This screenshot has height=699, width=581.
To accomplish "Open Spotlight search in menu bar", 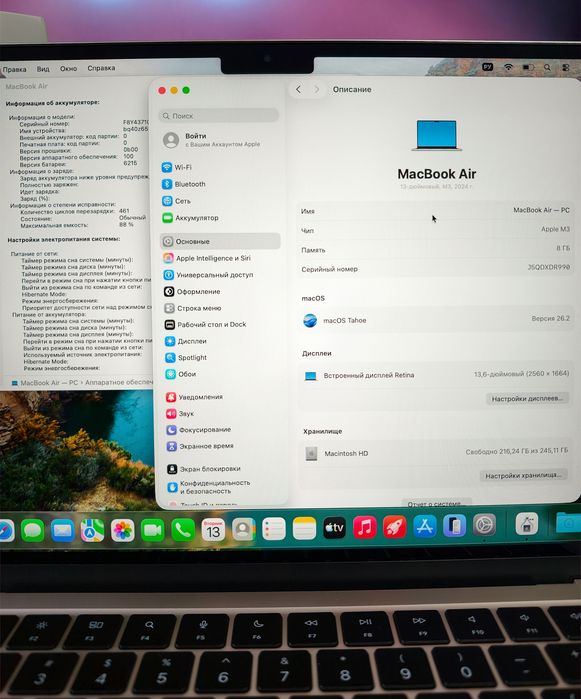I will (547, 67).
